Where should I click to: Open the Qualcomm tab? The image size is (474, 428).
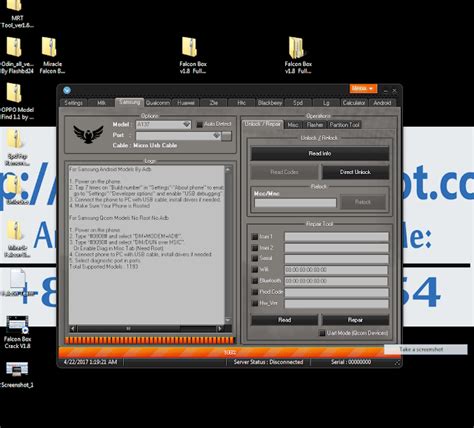coord(158,103)
